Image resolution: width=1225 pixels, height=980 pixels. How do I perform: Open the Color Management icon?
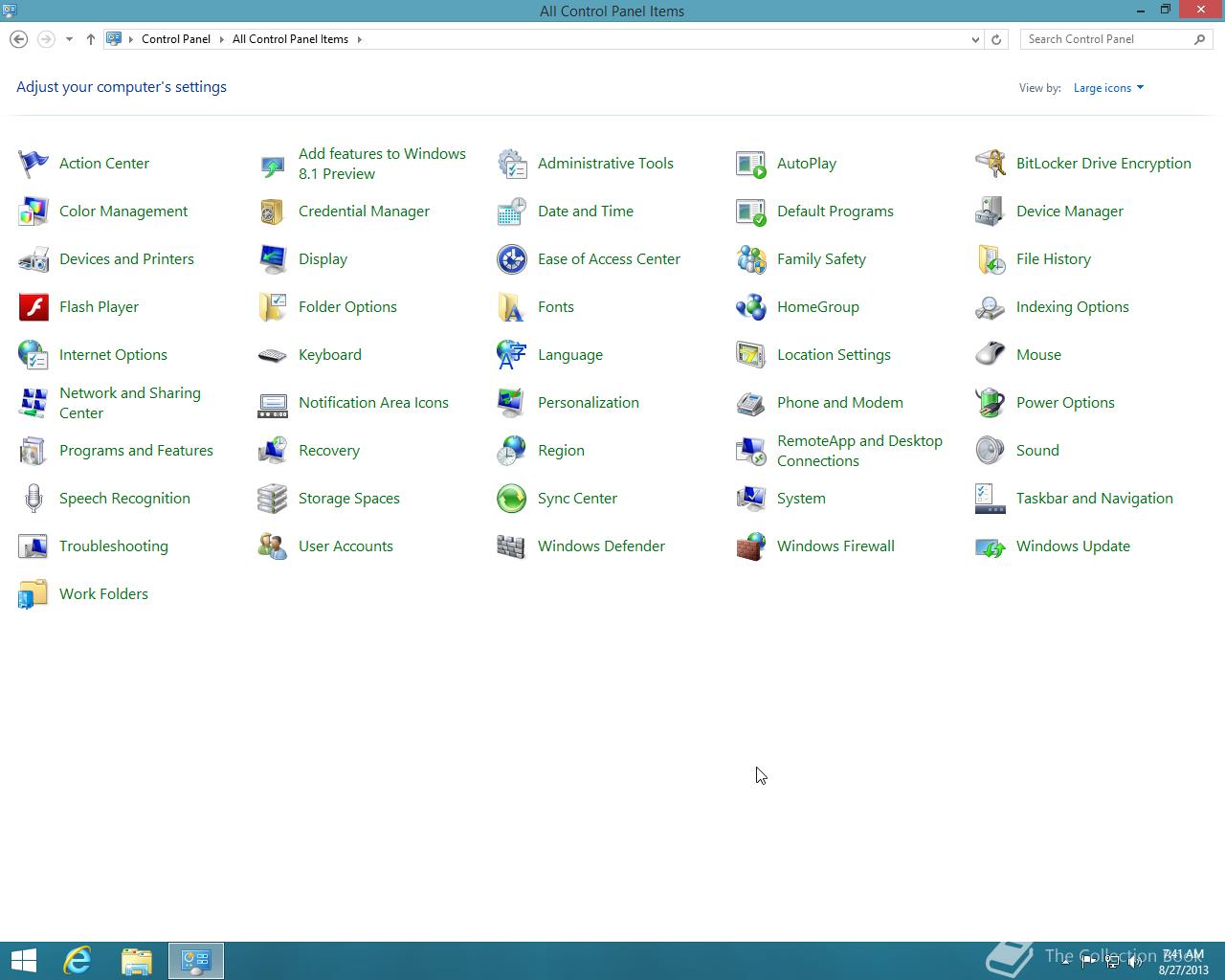(x=33, y=212)
